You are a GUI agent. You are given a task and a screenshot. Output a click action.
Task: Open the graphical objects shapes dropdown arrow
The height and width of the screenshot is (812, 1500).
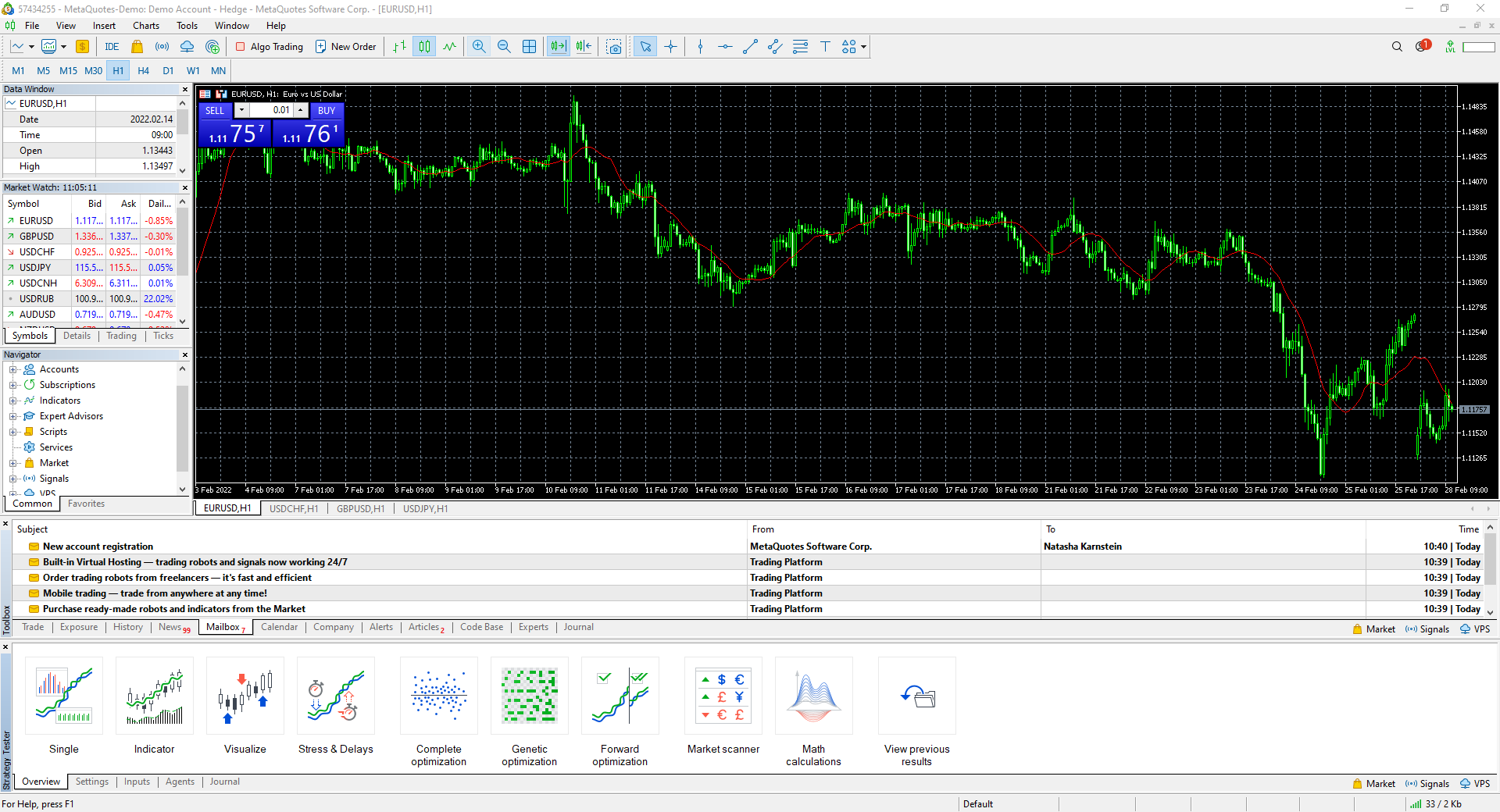coord(863,47)
